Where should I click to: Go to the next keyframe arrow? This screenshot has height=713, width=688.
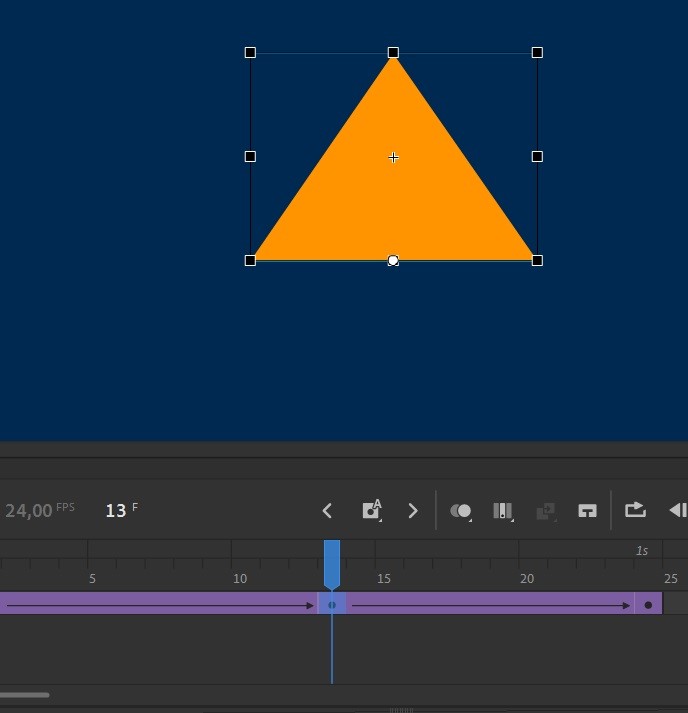413,511
